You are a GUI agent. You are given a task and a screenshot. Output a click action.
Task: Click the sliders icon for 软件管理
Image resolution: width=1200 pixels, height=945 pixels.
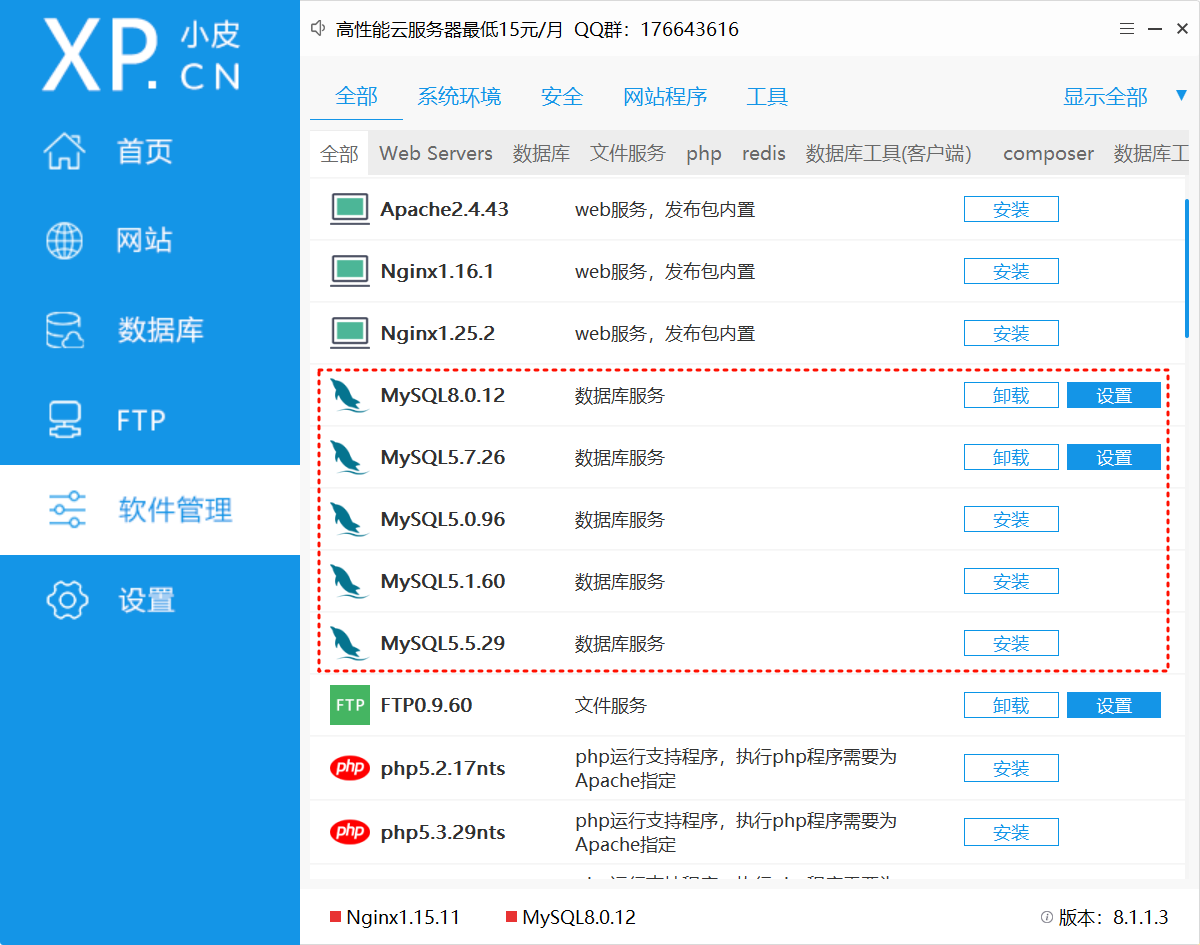coord(67,510)
